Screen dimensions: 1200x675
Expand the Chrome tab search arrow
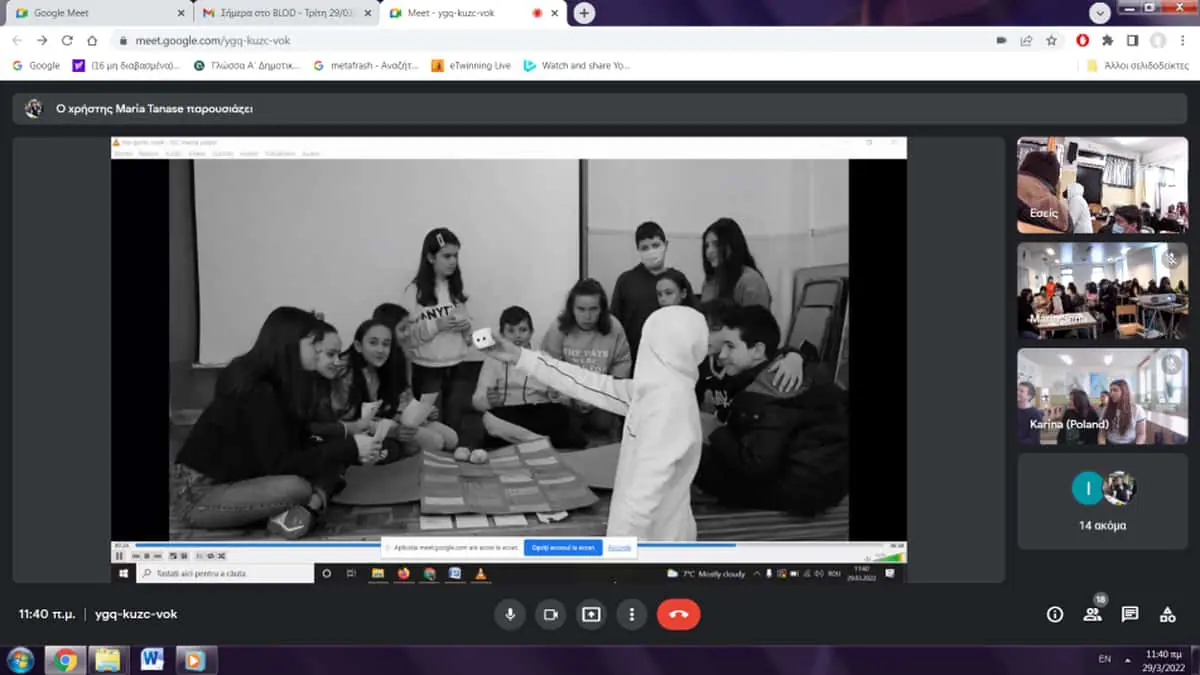tap(1100, 13)
